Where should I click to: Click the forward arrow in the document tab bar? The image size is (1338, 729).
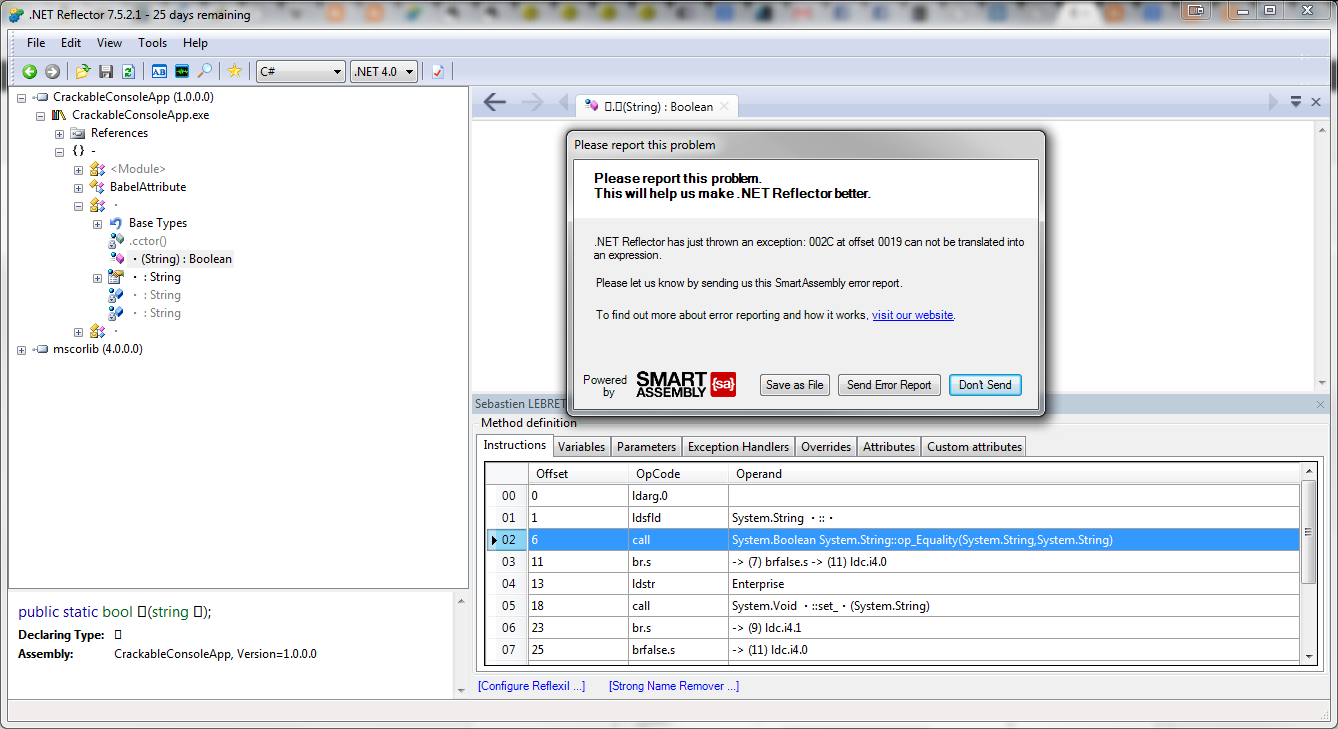point(532,102)
